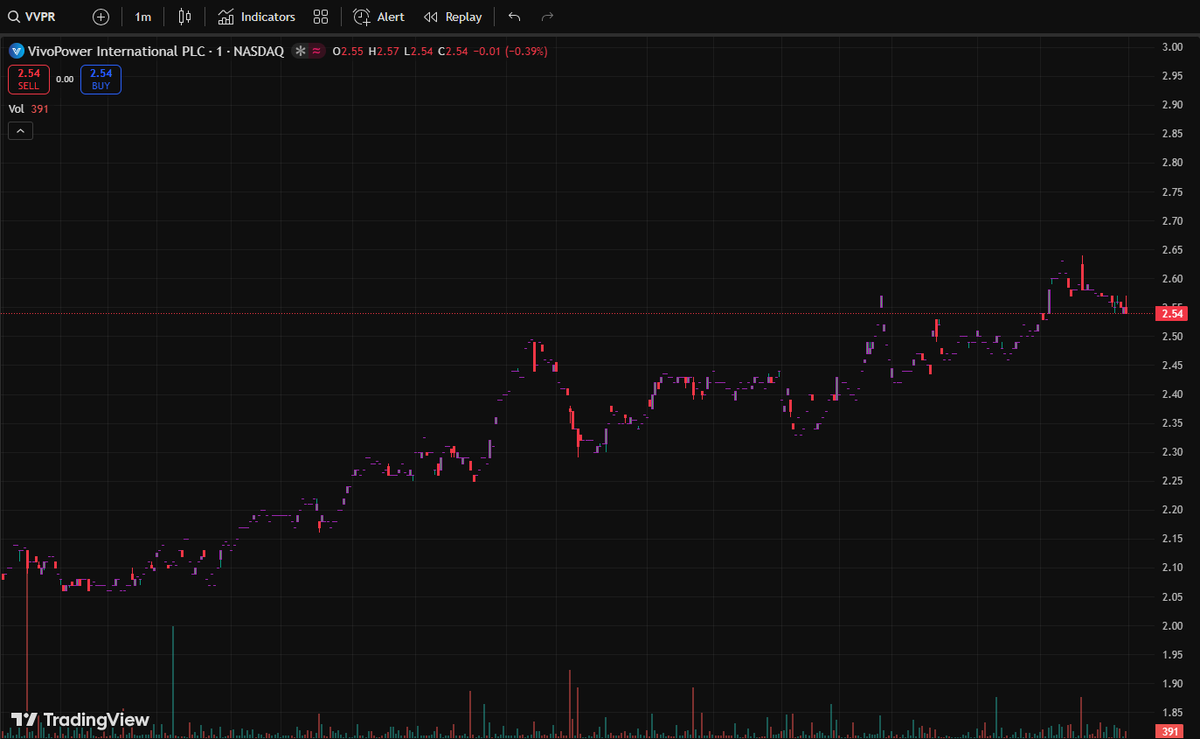1200x739 pixels.
Task: Open the indicator templates grid icon
Action: click(320, 17)
